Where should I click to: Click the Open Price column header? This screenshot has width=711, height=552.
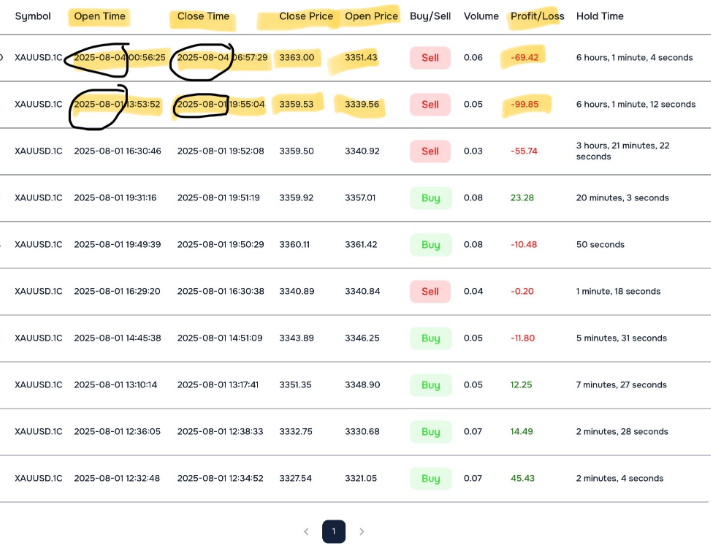[x=371, y=16]
